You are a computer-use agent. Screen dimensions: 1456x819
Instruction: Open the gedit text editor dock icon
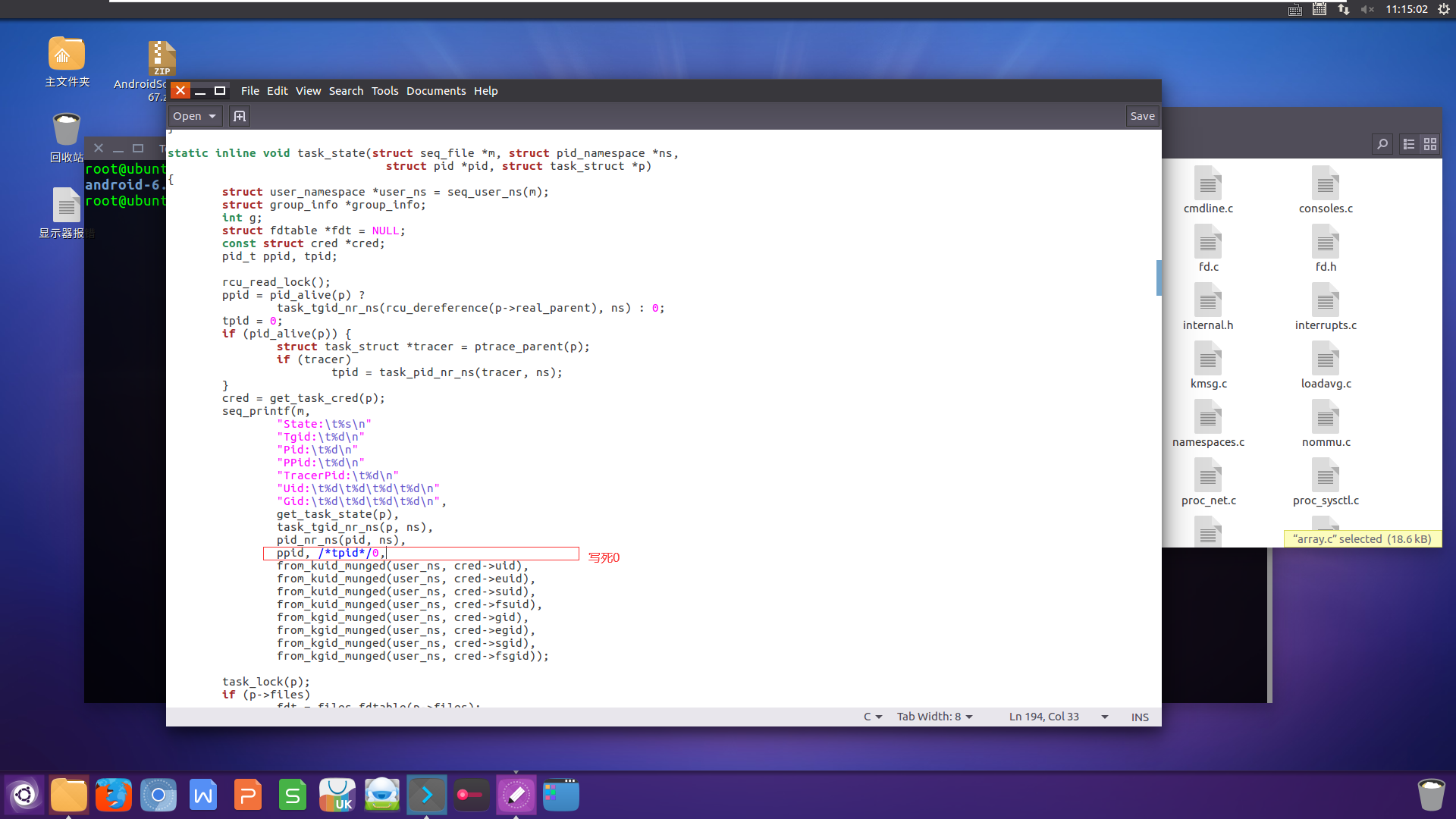[x=516, y=795]
